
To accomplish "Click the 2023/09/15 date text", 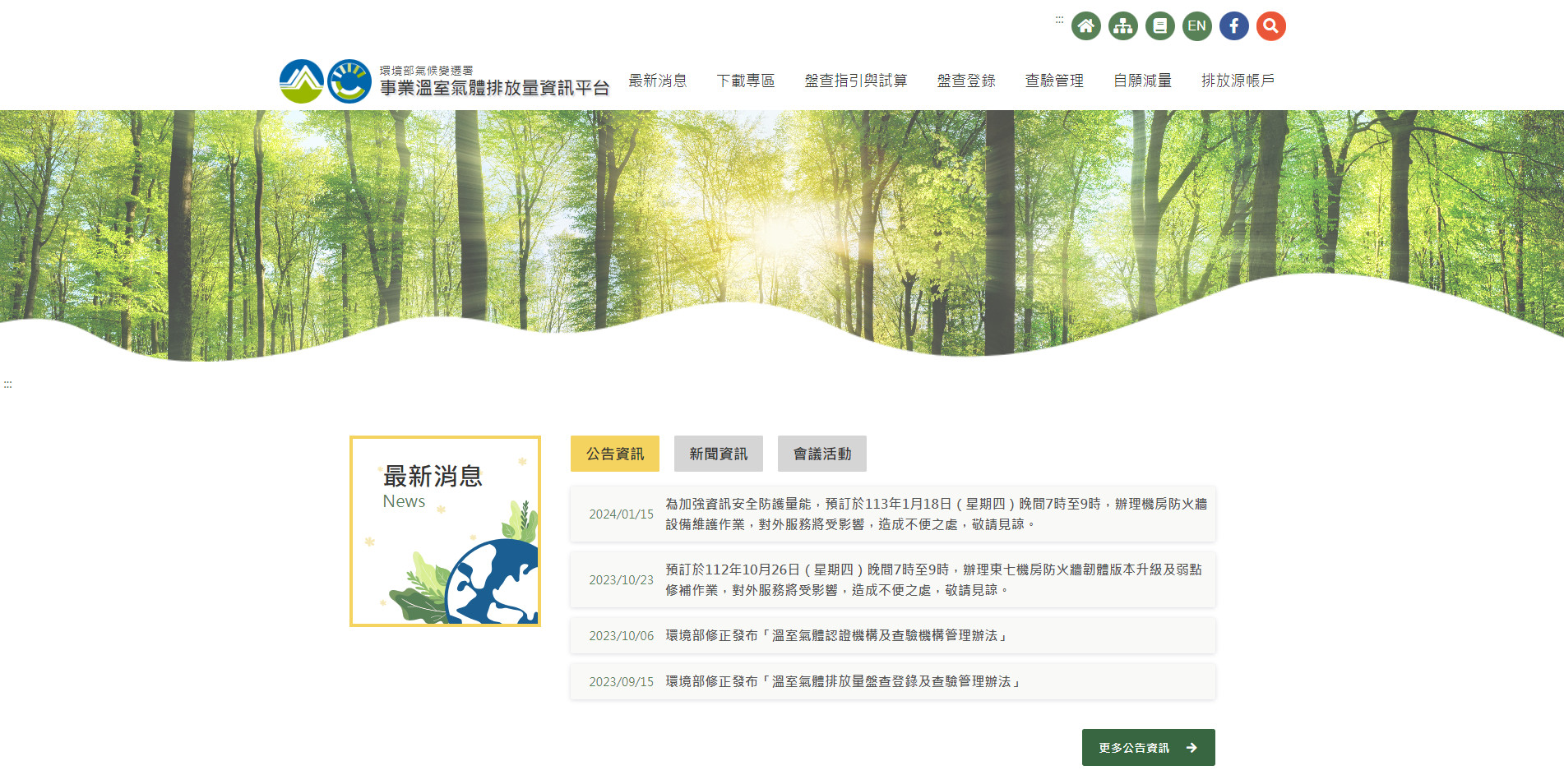I will 621,682.
